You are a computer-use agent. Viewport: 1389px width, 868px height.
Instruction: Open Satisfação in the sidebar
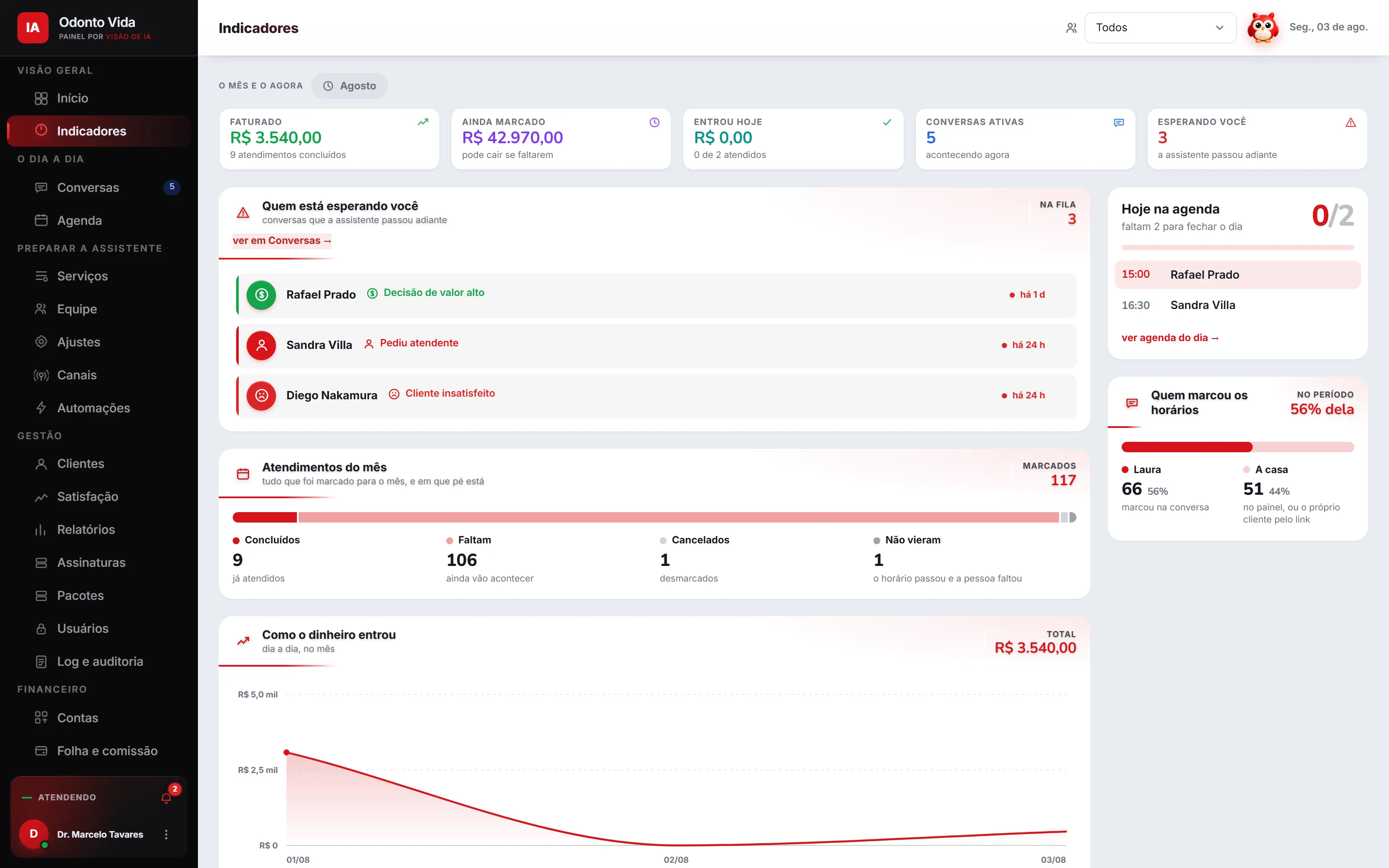coord(99,496)
